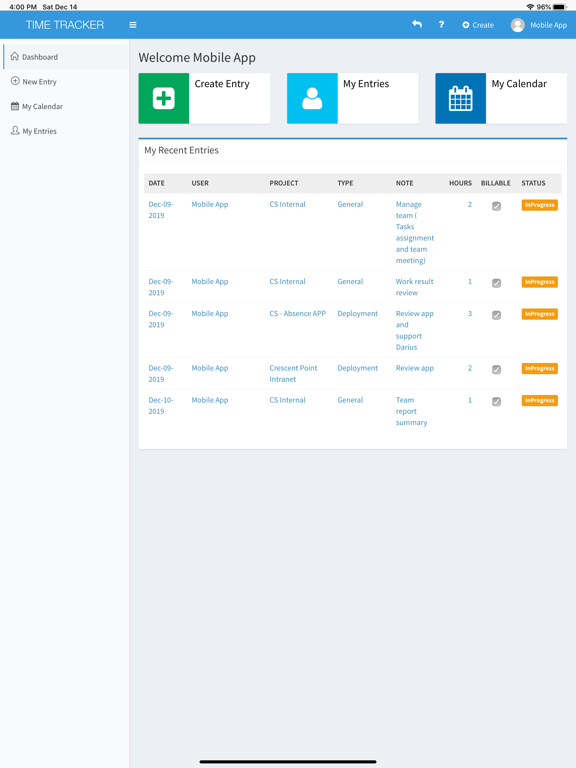Open the Crescent Point Intranet project link

tap(293, 373)
